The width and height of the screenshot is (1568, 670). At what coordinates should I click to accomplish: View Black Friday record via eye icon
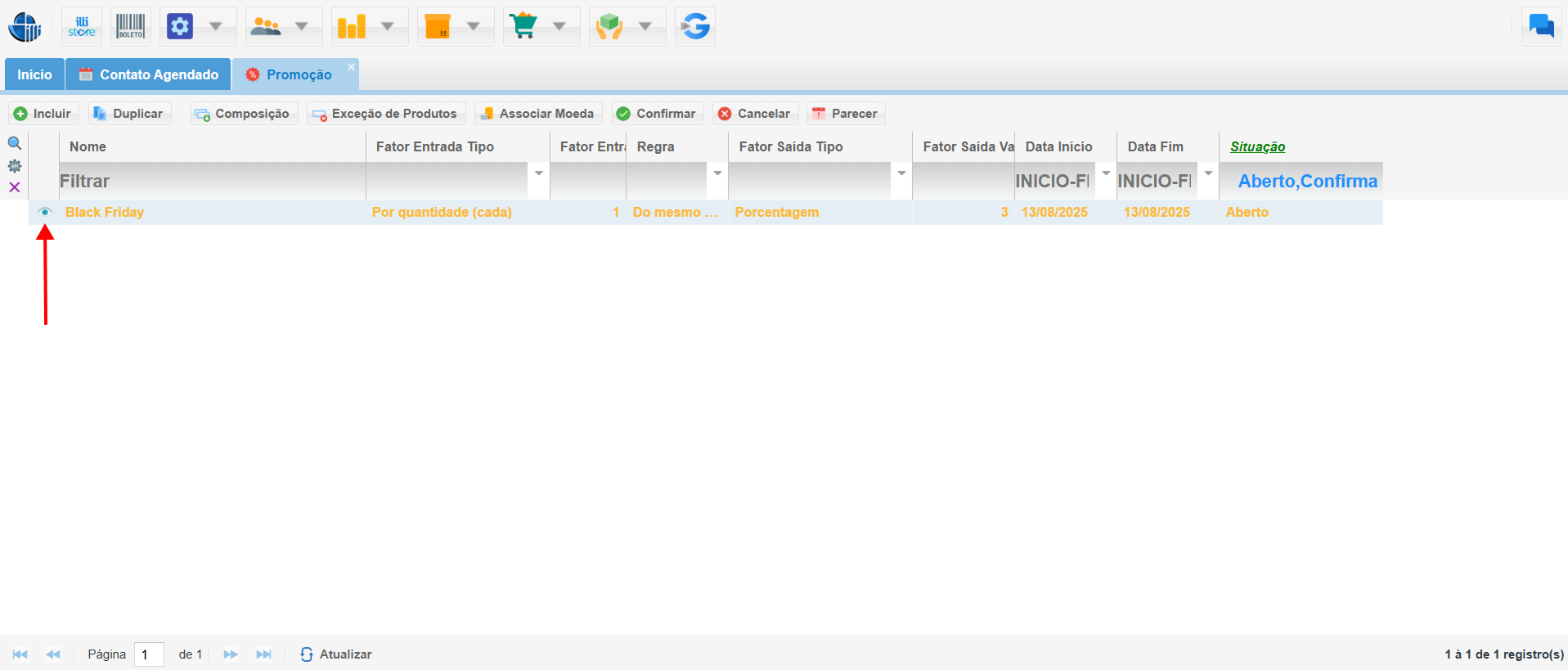click(x=45, y=212)
